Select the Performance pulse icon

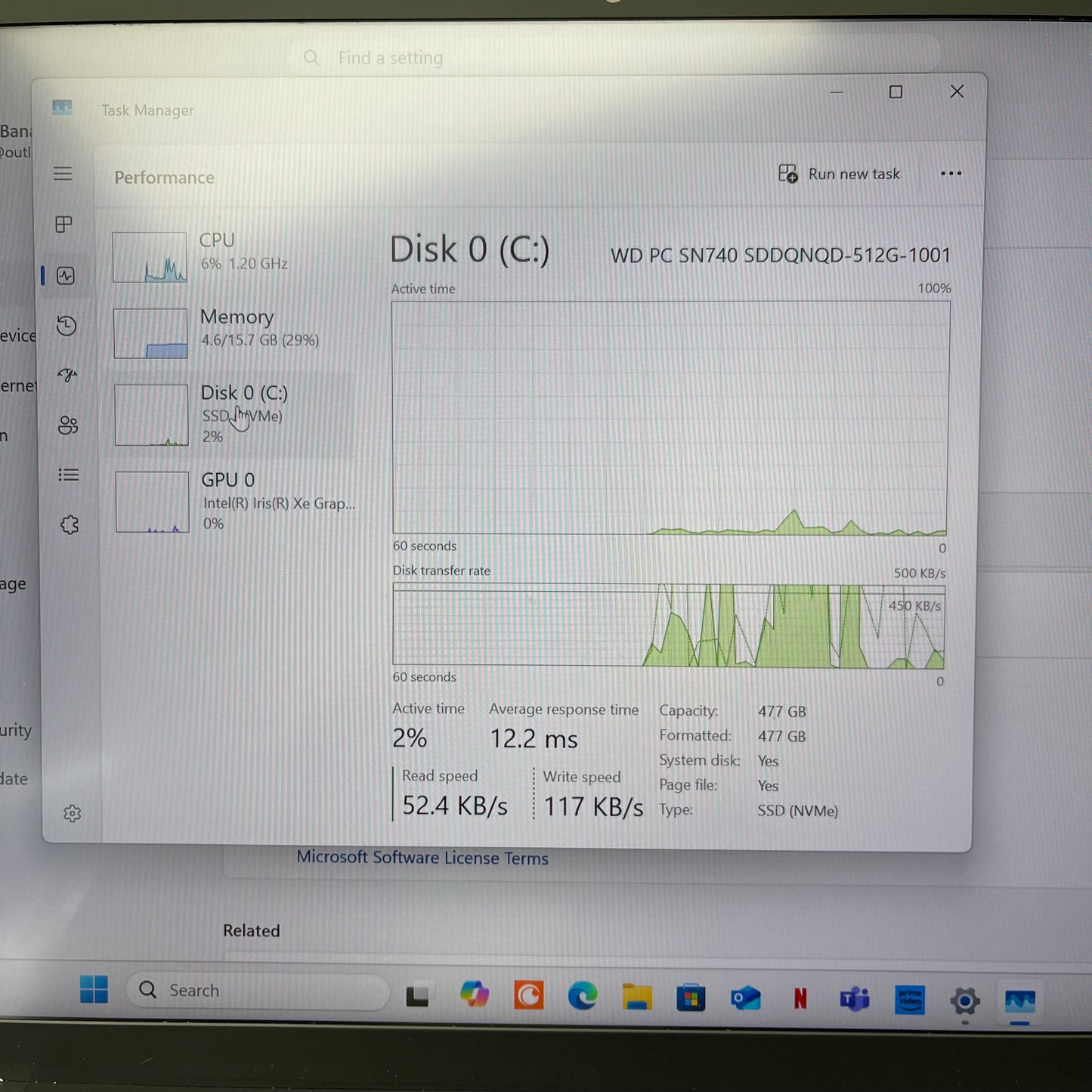click(x=67, y=275)
